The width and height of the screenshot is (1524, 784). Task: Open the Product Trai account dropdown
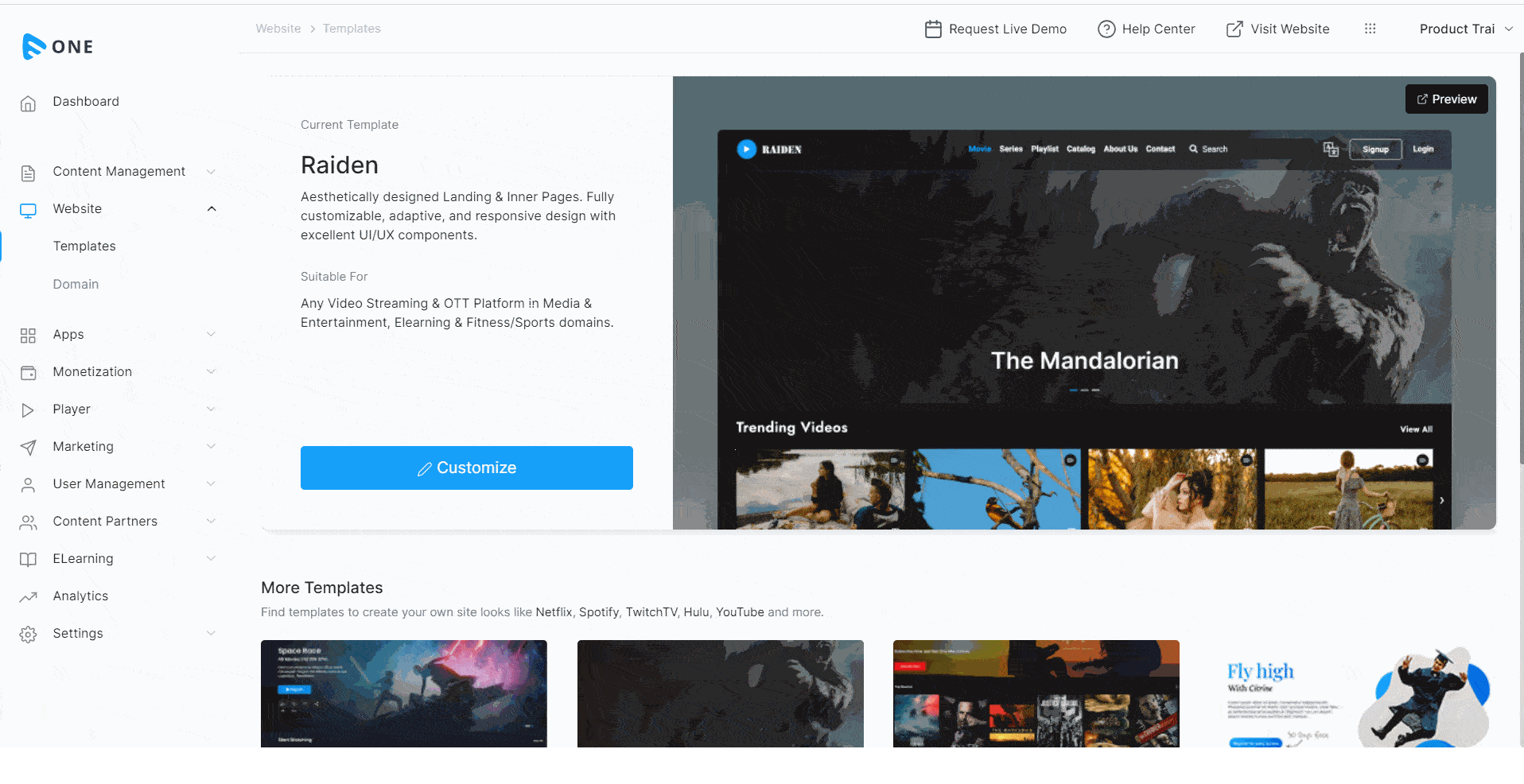point(1466,29)
